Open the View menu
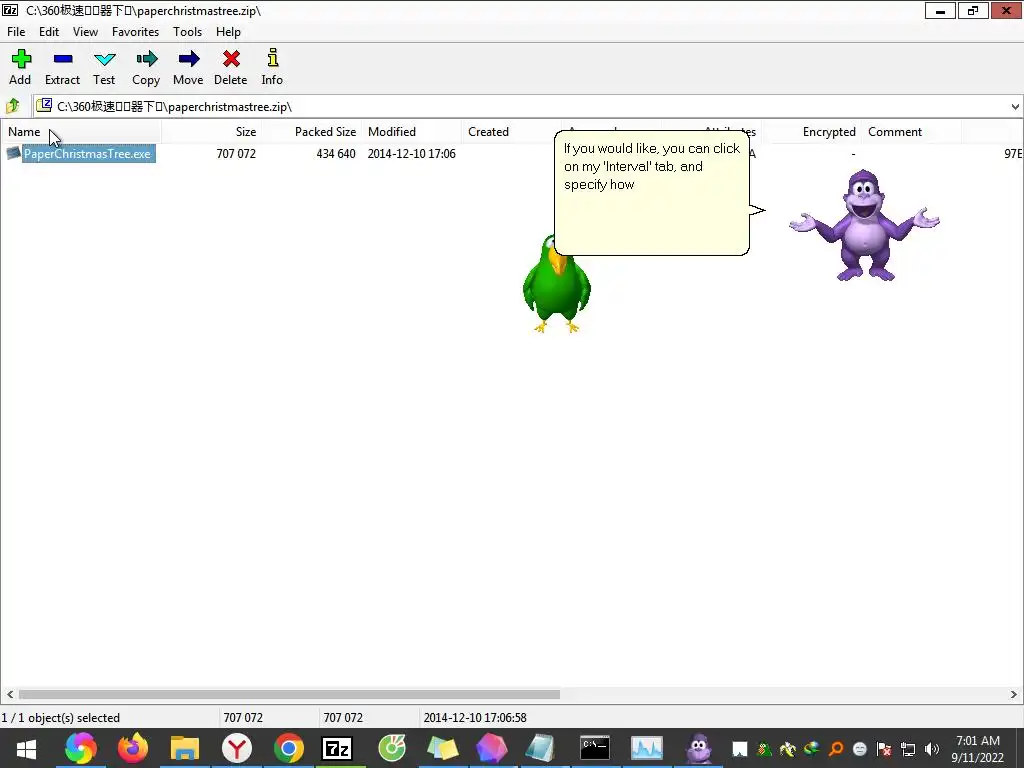The image size is (1024, 768). click(86, 31)
